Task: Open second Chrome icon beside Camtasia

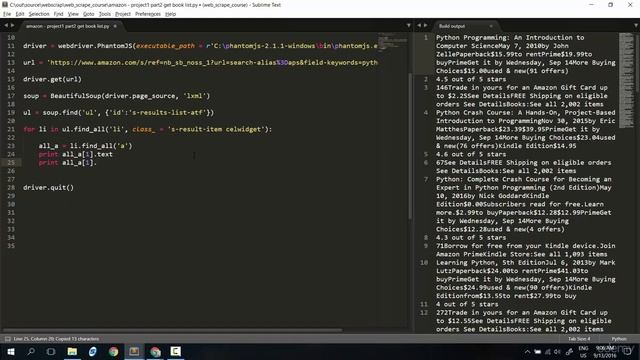Action: 155,351
